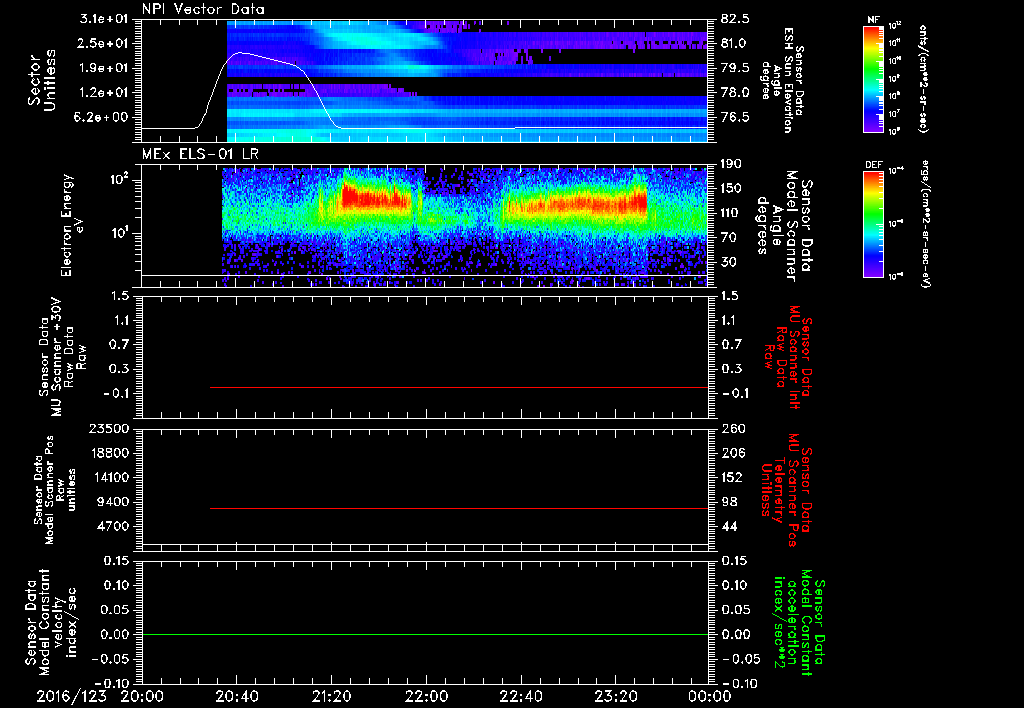Click the 10¹ electron energy tick label

(118, 233)
